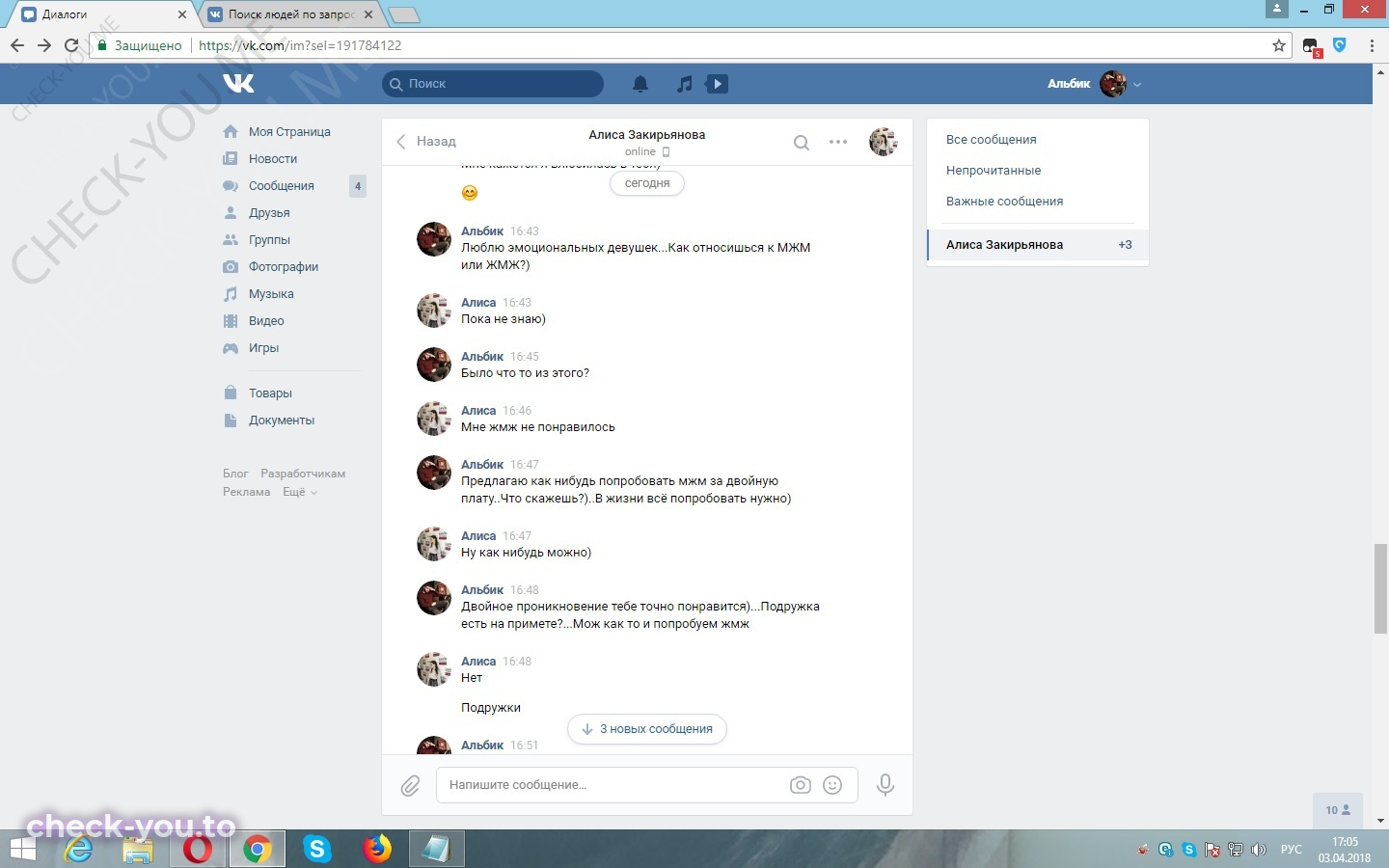Screen dimensions: 1389x868
Task: Switch to the Диалоги browser tab
Action: [102, 14]
